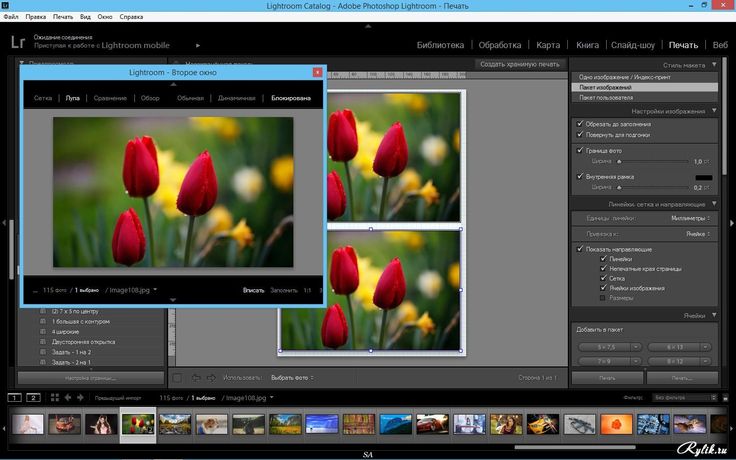Open inner stroke black color swatch
This screenshot has width=736, height=460.
click(x=703, y=177)
